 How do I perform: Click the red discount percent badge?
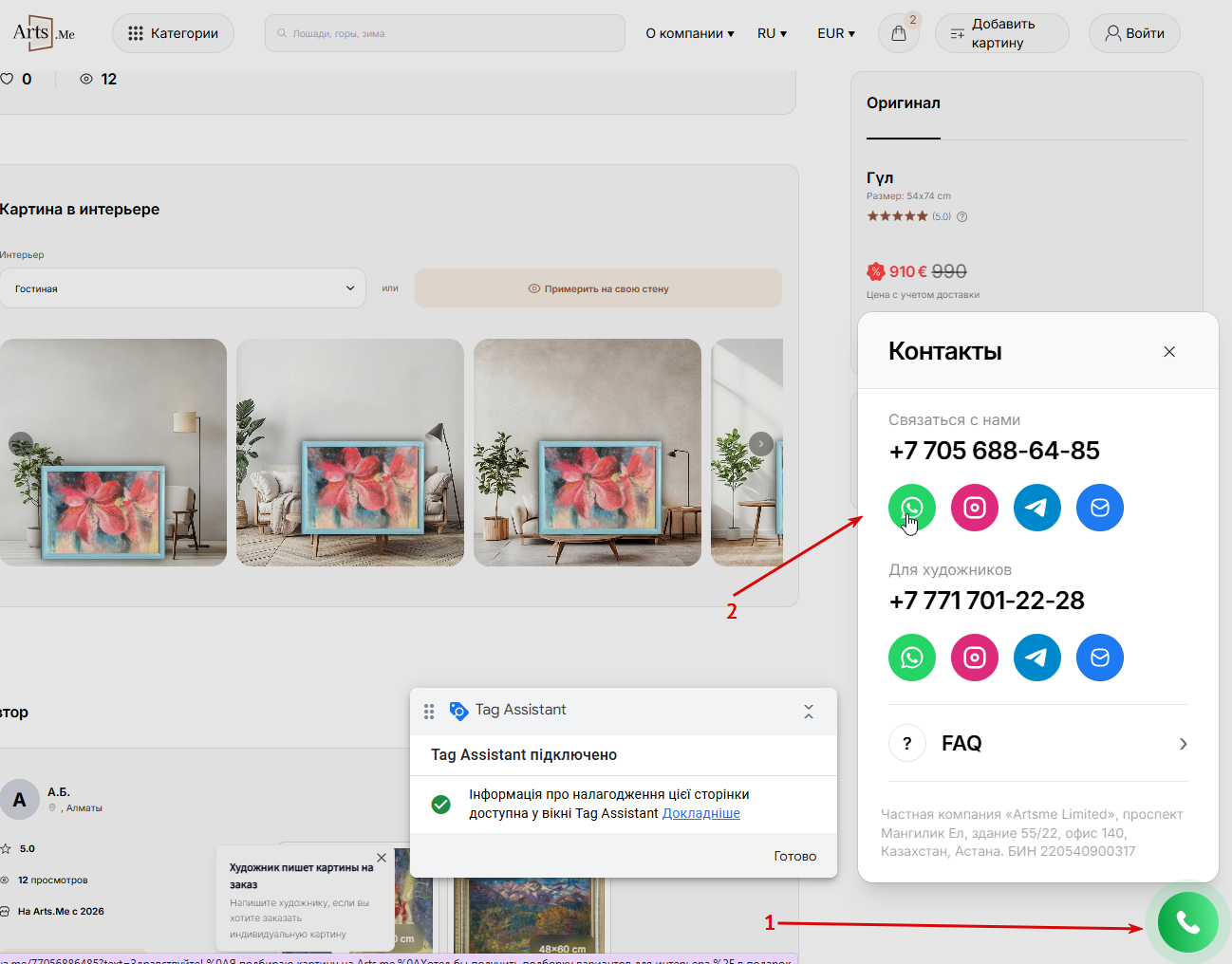pyautogui.click(x=875, y=271)
